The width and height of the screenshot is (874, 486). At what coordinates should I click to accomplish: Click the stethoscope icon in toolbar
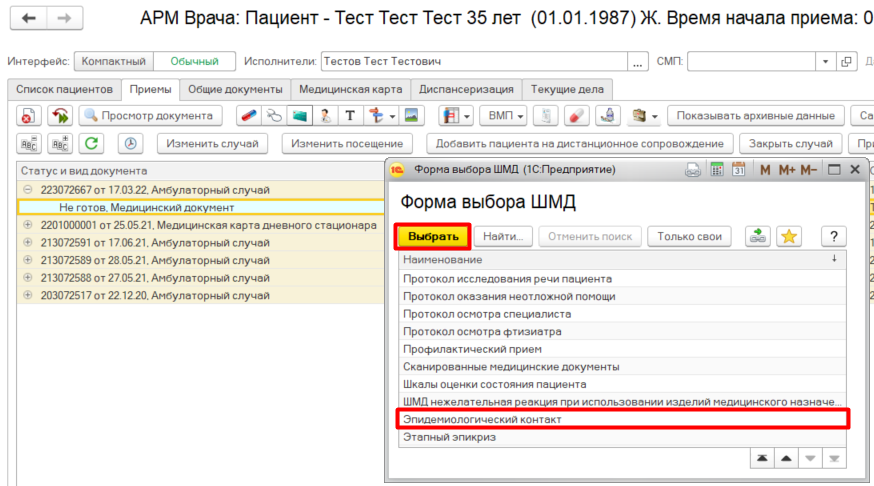[272, 115]
